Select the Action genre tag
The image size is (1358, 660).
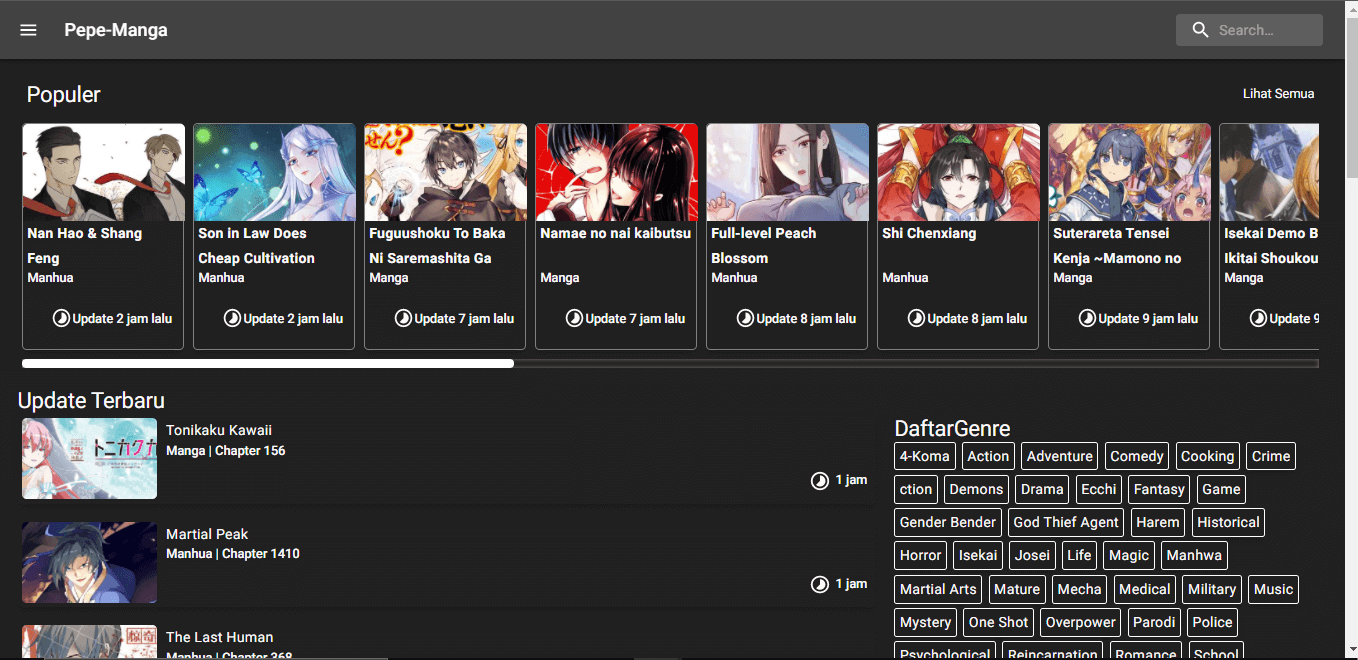click(988, 456)
